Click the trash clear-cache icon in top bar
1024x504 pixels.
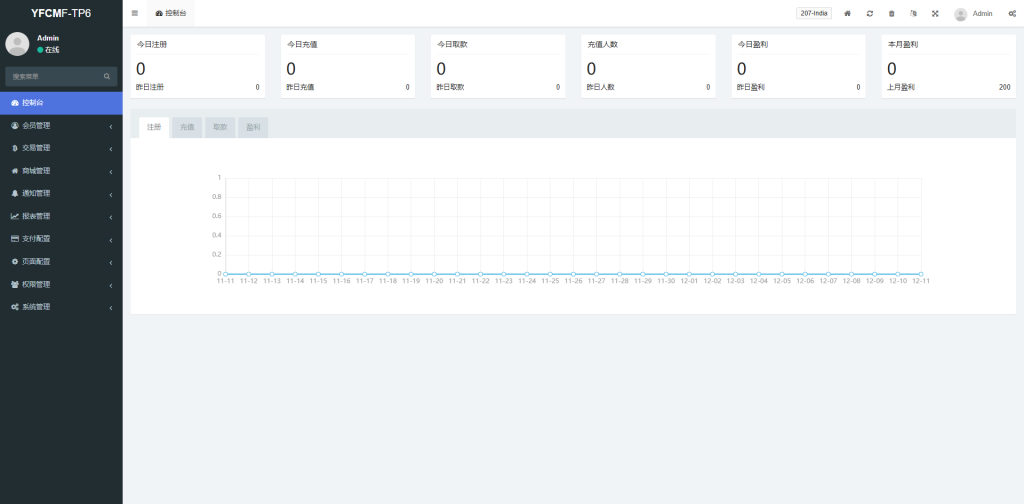tap(891, 14)
